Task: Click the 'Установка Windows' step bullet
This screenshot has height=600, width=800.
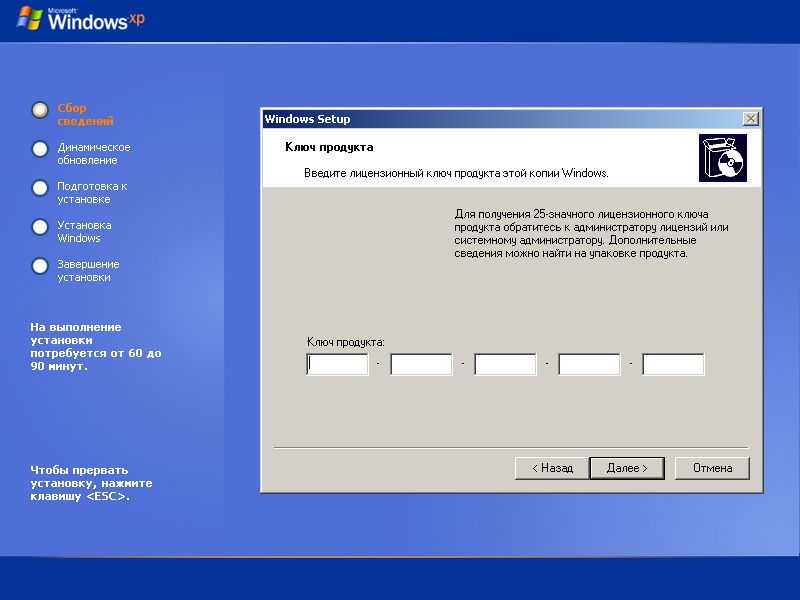Action: click(40, 227)
